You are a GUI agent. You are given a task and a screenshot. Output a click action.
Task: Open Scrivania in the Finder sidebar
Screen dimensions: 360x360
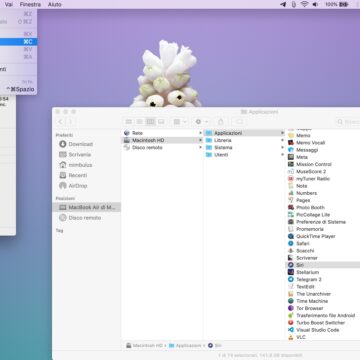[x=80, y=154]
